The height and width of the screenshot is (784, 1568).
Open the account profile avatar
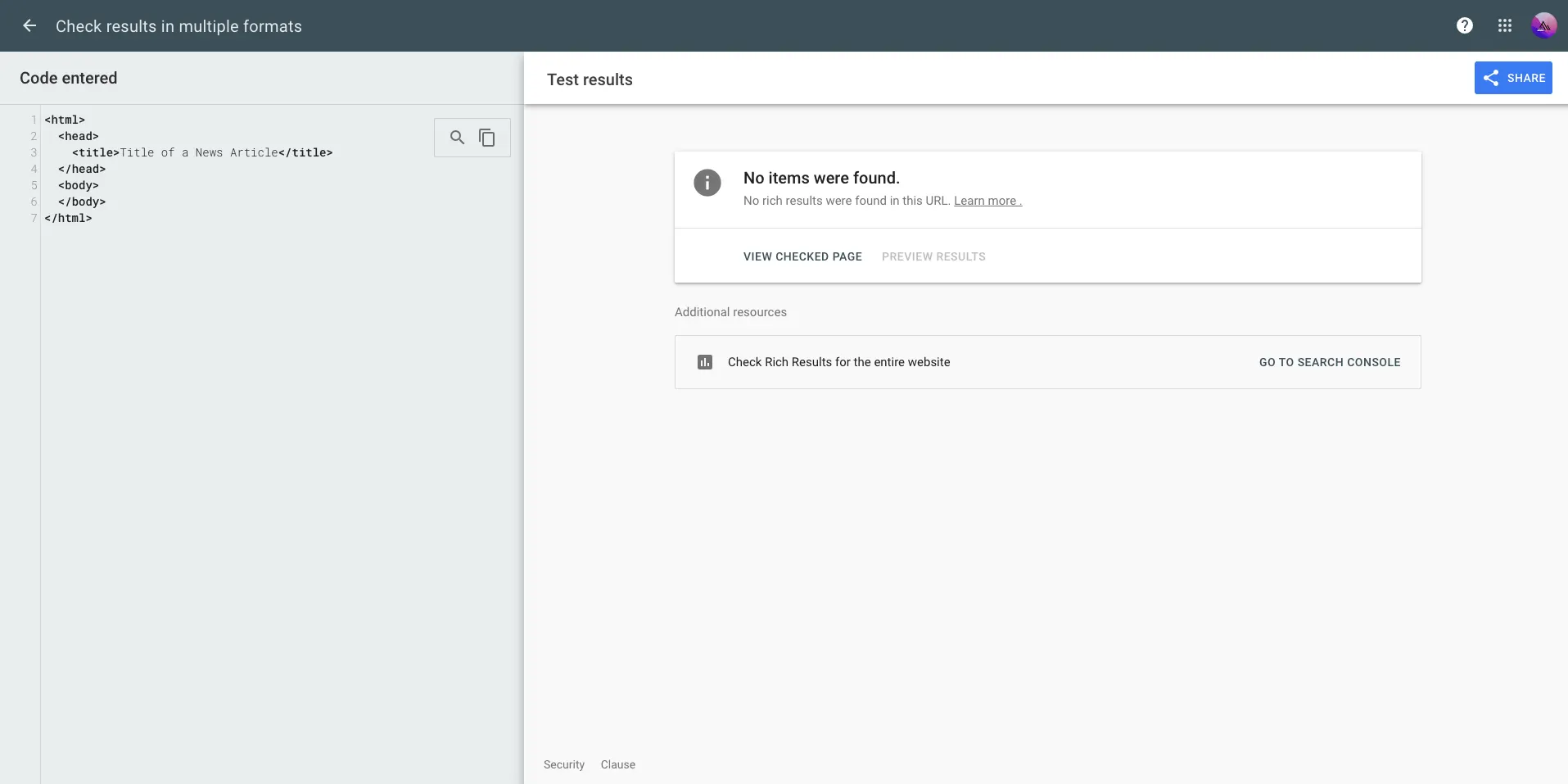coord(1543,26)
